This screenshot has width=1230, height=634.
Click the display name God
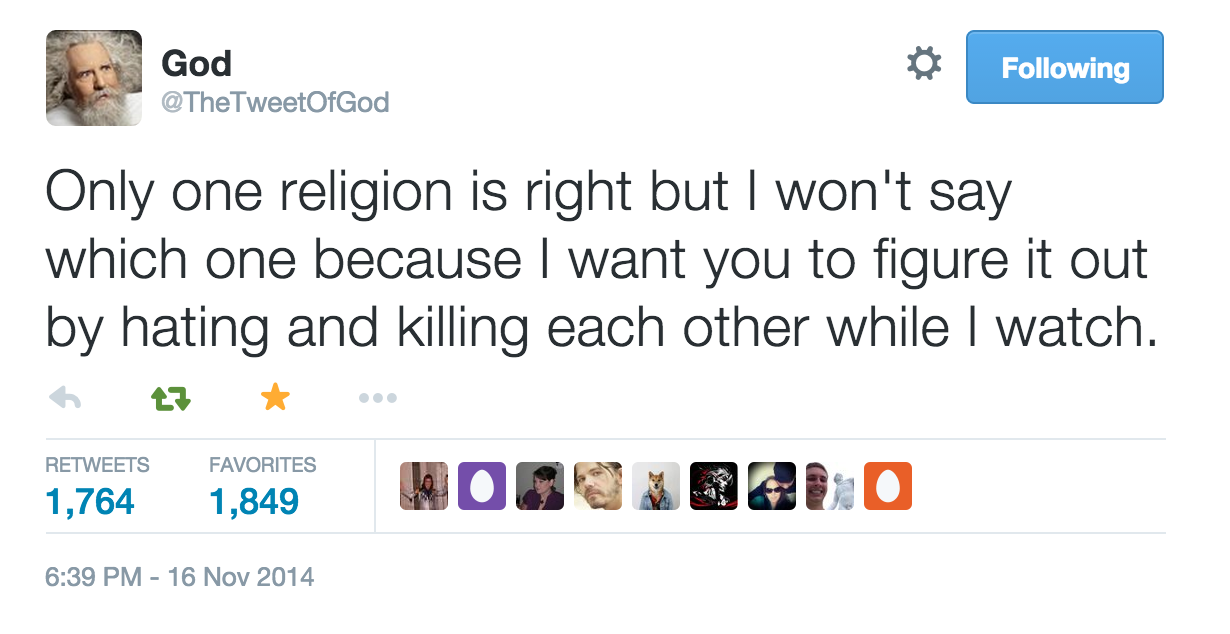(197, 64)
